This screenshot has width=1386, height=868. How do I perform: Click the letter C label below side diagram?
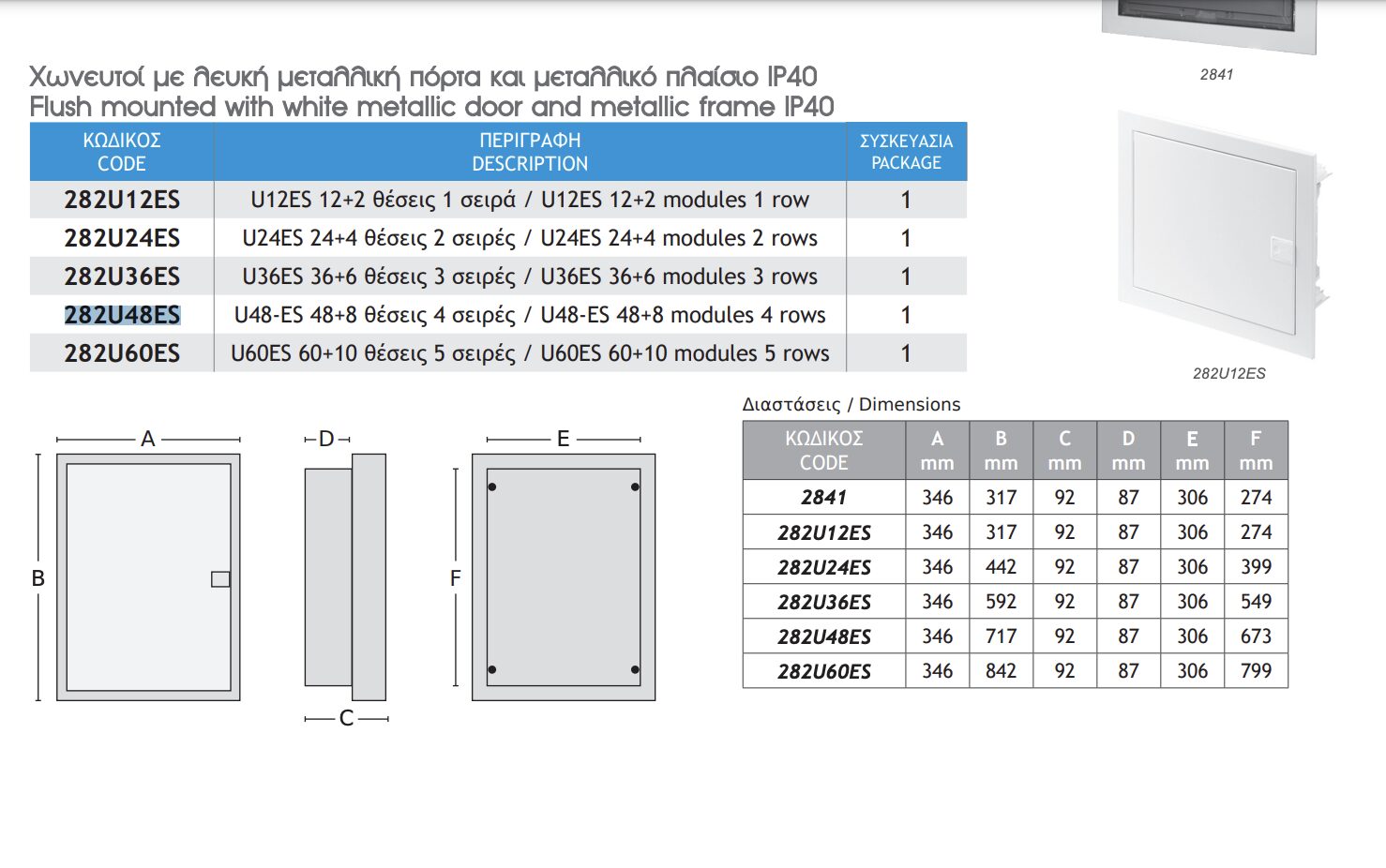tap(346, 719)
